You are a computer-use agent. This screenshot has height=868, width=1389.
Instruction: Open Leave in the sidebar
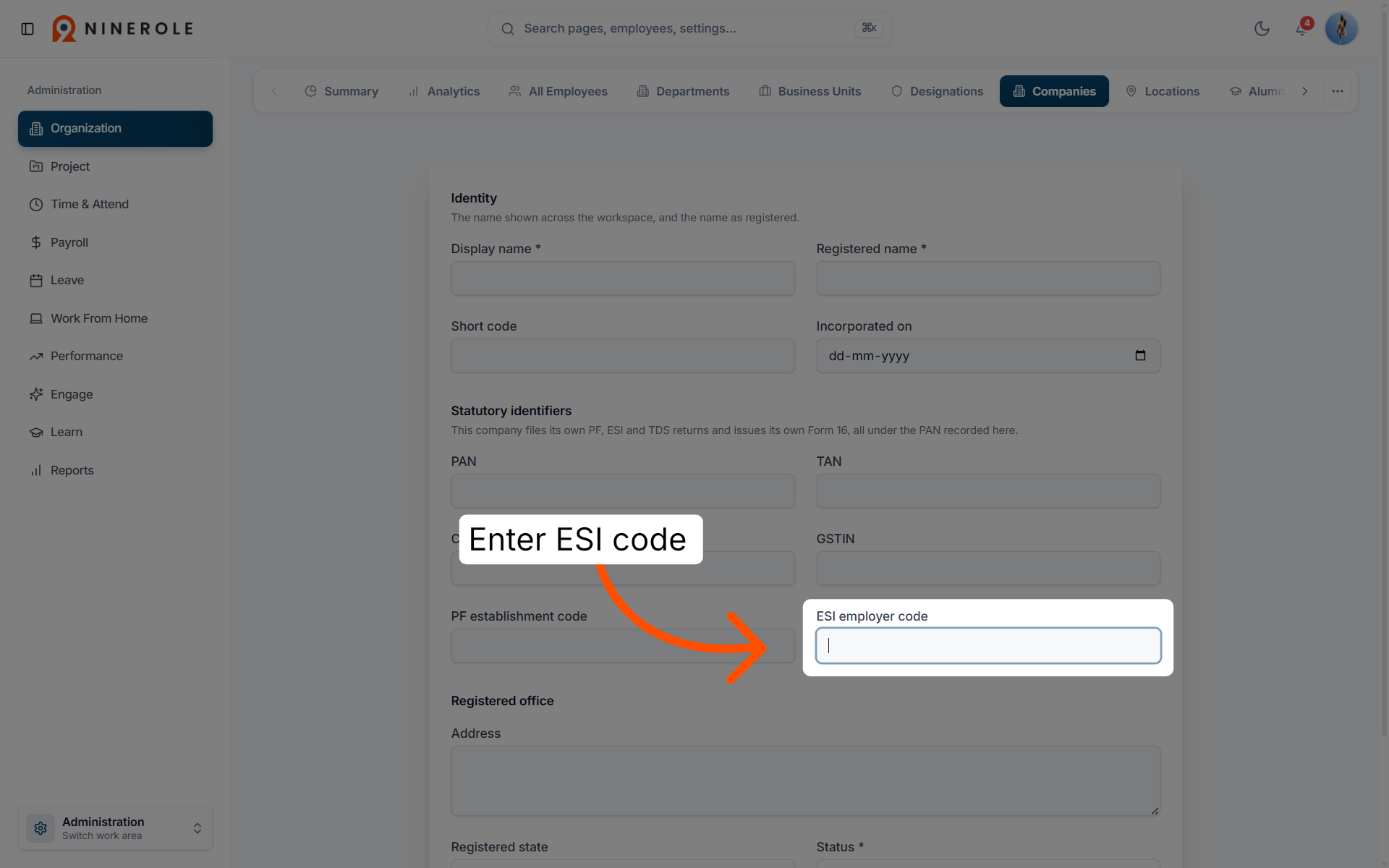[115, 281]
